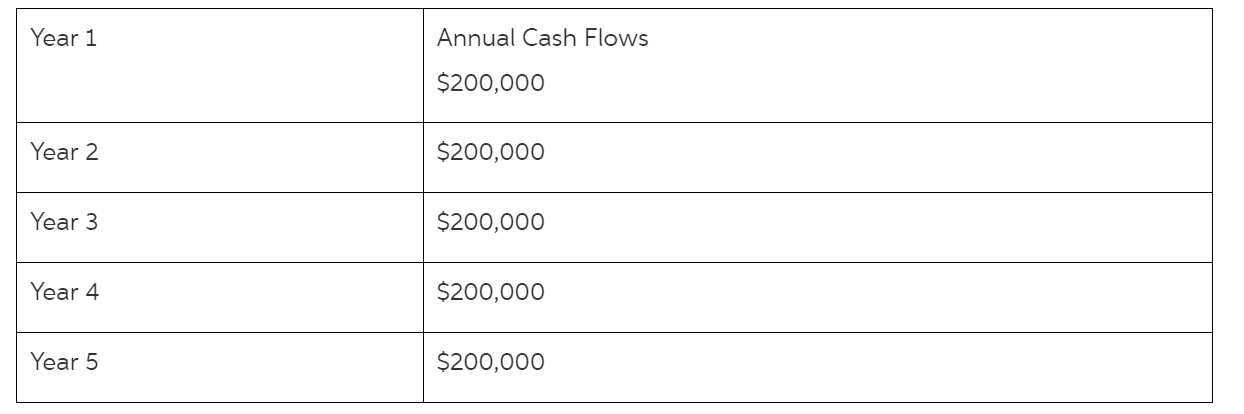The height and width of the screenshot is (414, 1244).
Task: Select the $200,000 amount for Year 5
Action: pyautogui.click(x=491, y=363)
